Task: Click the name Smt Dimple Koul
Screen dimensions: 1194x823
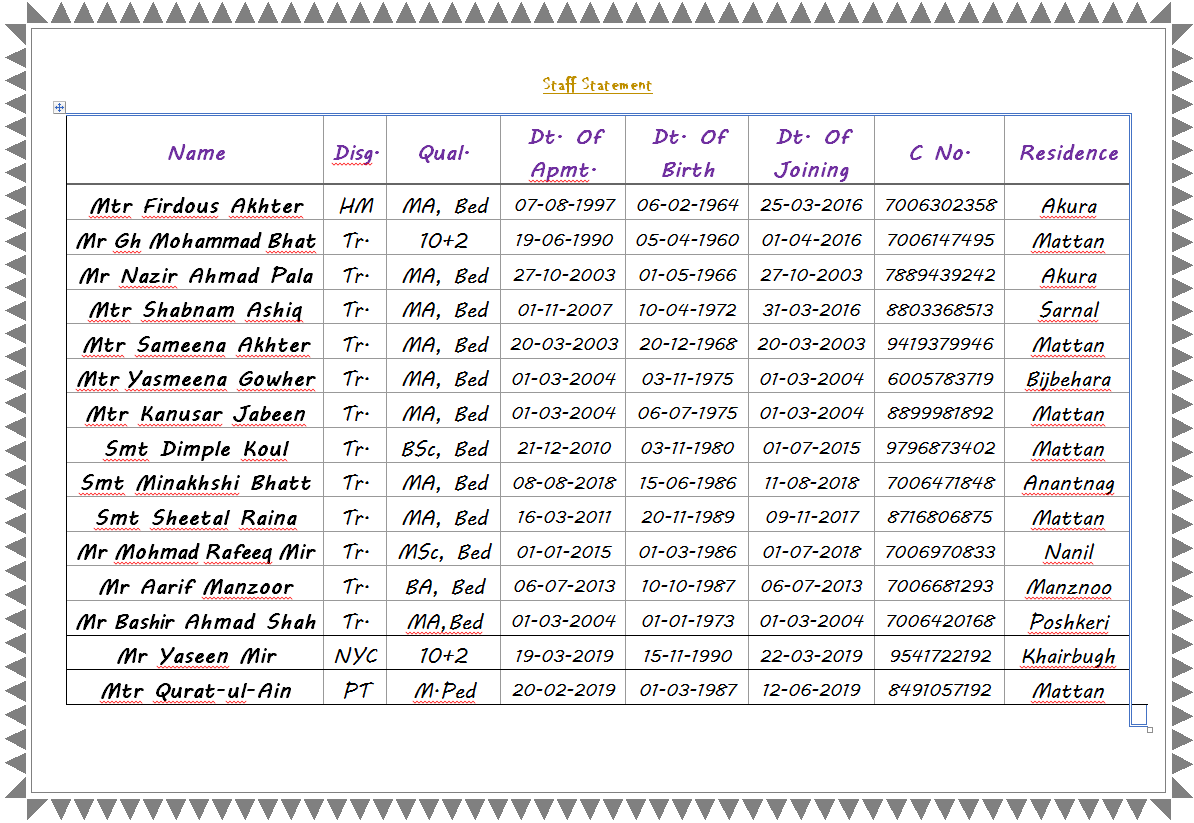Action: [x=196, y=449]
